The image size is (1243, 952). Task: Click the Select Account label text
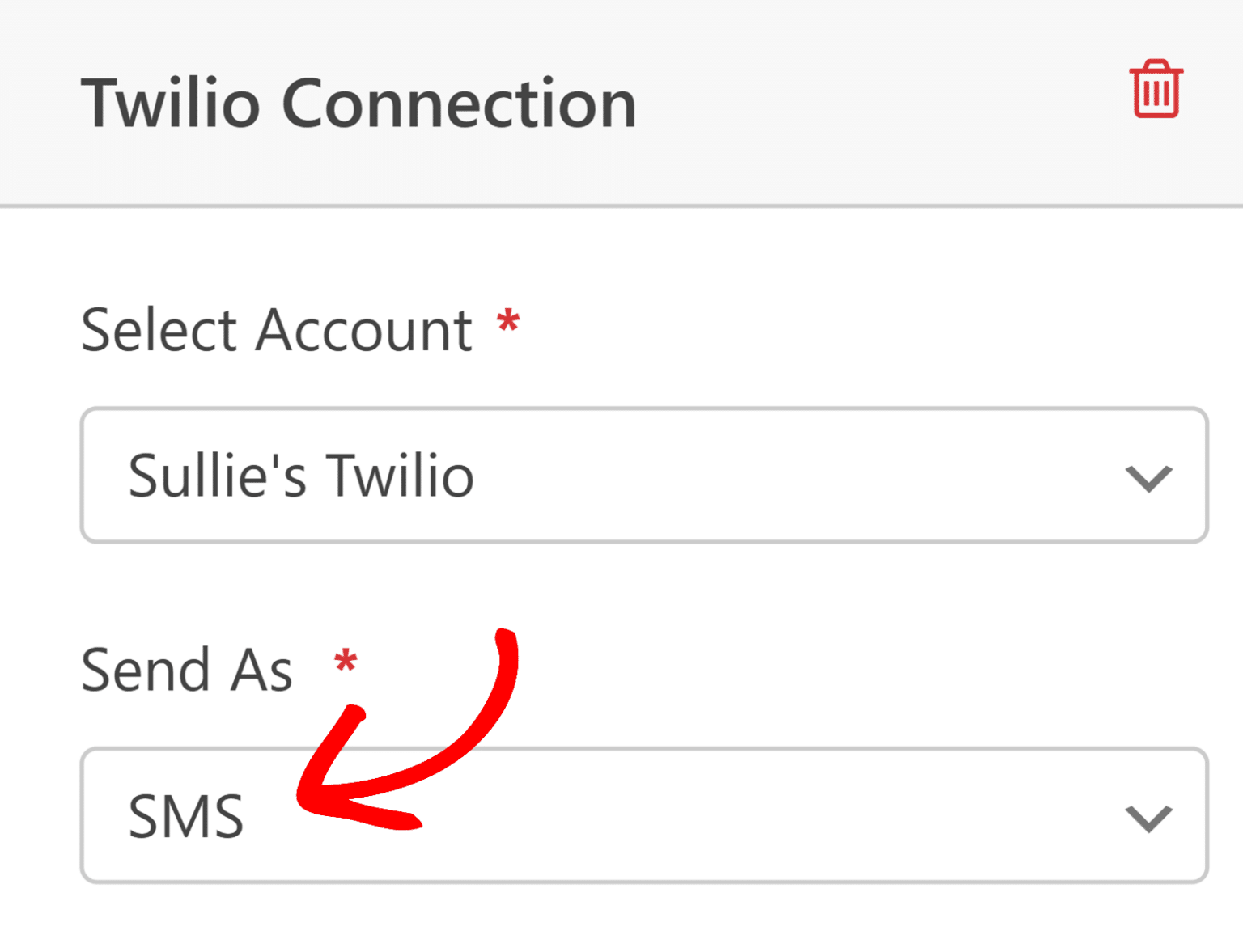click(277, 329)
